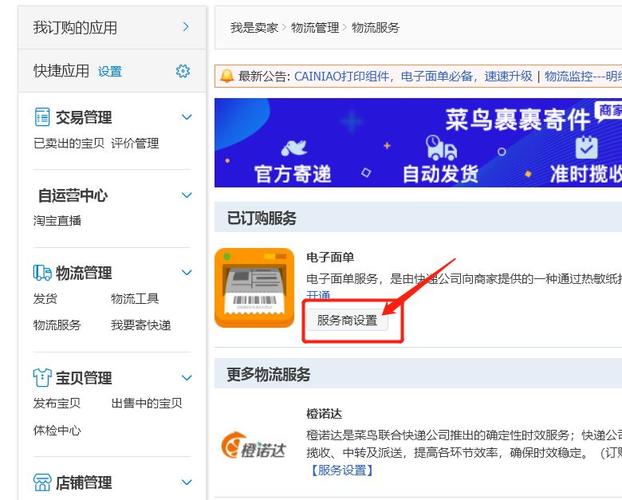Click the 店铺管理 shop icon
The width and height of the screenshot is (622, 500).
[42, 482]
